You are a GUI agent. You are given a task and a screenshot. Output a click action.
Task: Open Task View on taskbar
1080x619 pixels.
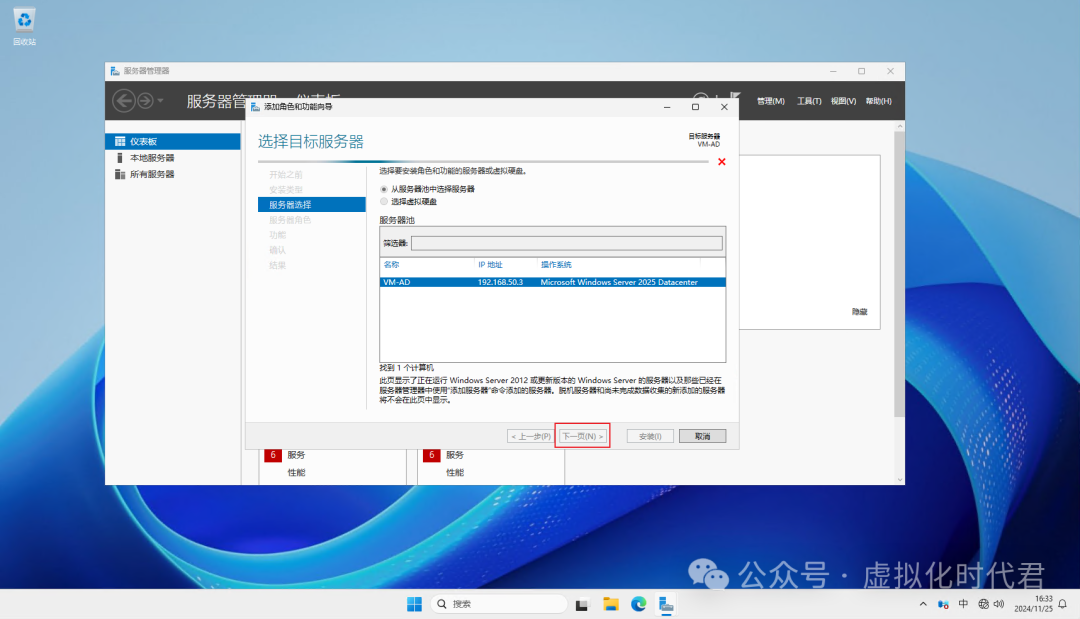click(582, 604)
